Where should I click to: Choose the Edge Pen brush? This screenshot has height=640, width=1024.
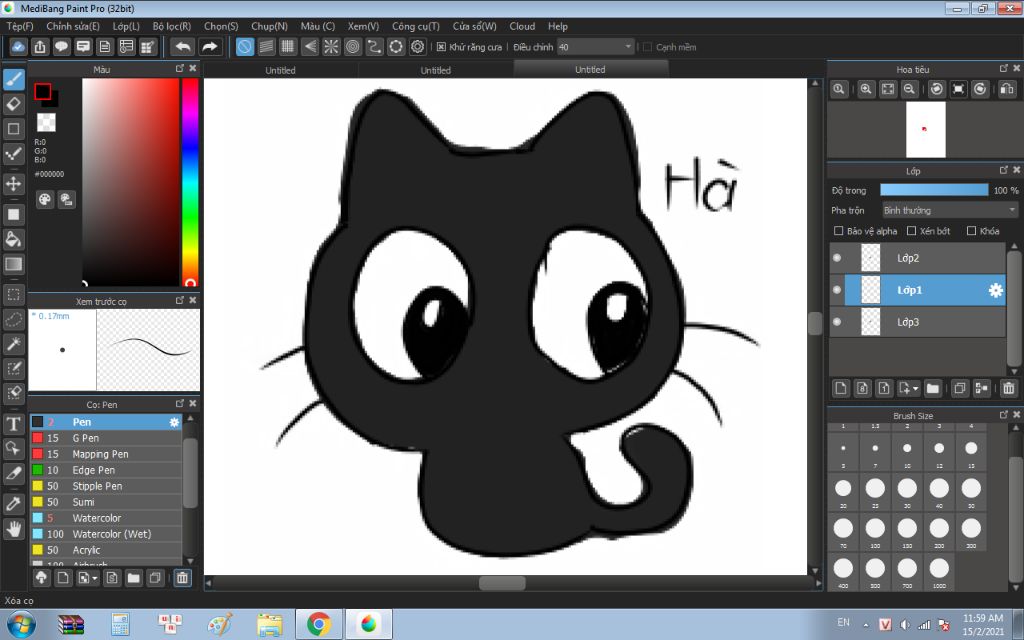pyautogui.click(x=106, y=470)
